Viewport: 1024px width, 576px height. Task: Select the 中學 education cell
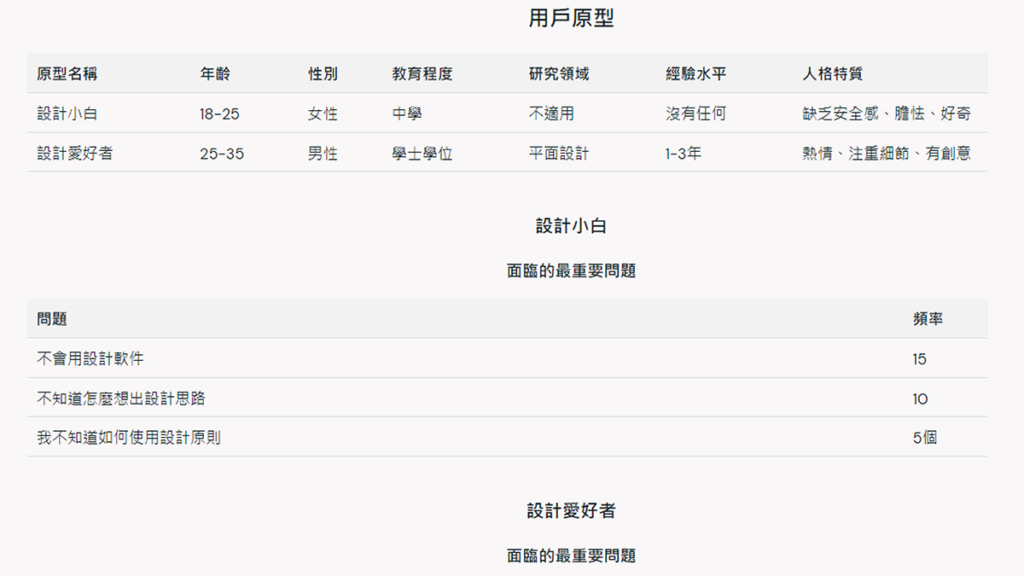(x=407, y=114)
